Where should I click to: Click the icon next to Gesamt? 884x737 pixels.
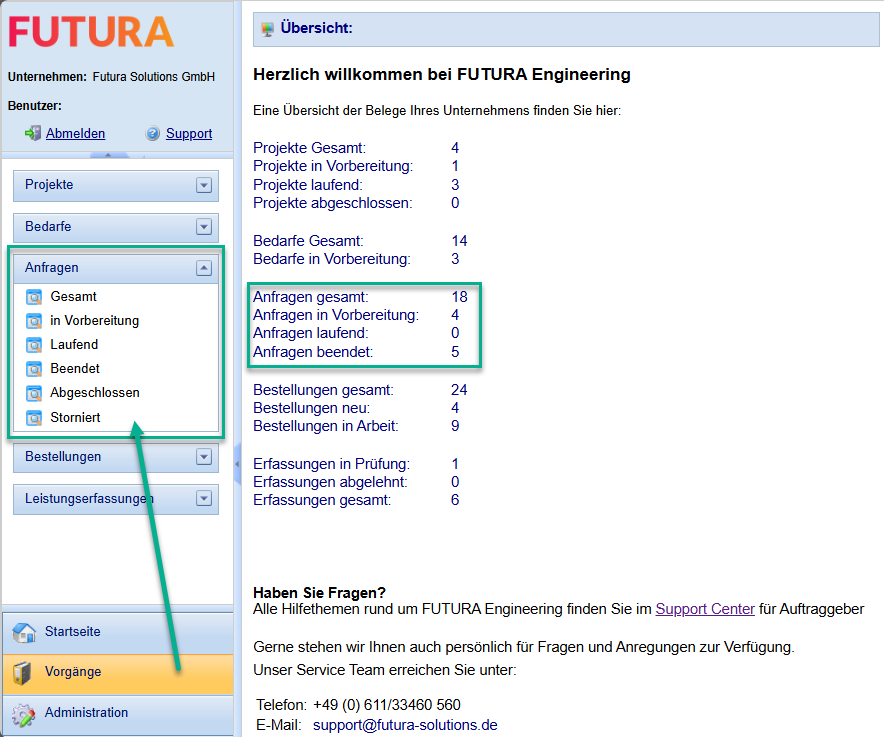pyautogui.click(x=35, y=297)
